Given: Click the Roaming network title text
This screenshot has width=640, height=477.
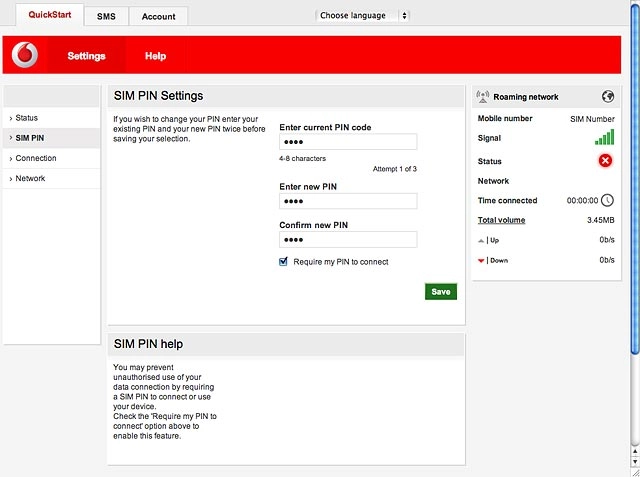Looking at the screenshot, I should (x=526, y=97).
